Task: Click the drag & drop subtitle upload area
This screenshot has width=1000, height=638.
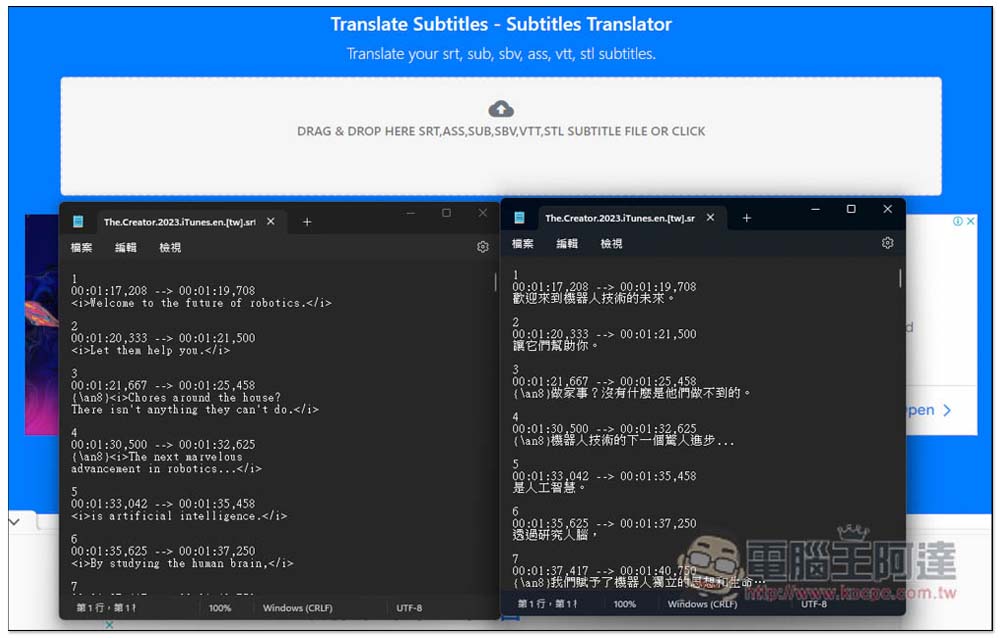Action: click(501, 136)
